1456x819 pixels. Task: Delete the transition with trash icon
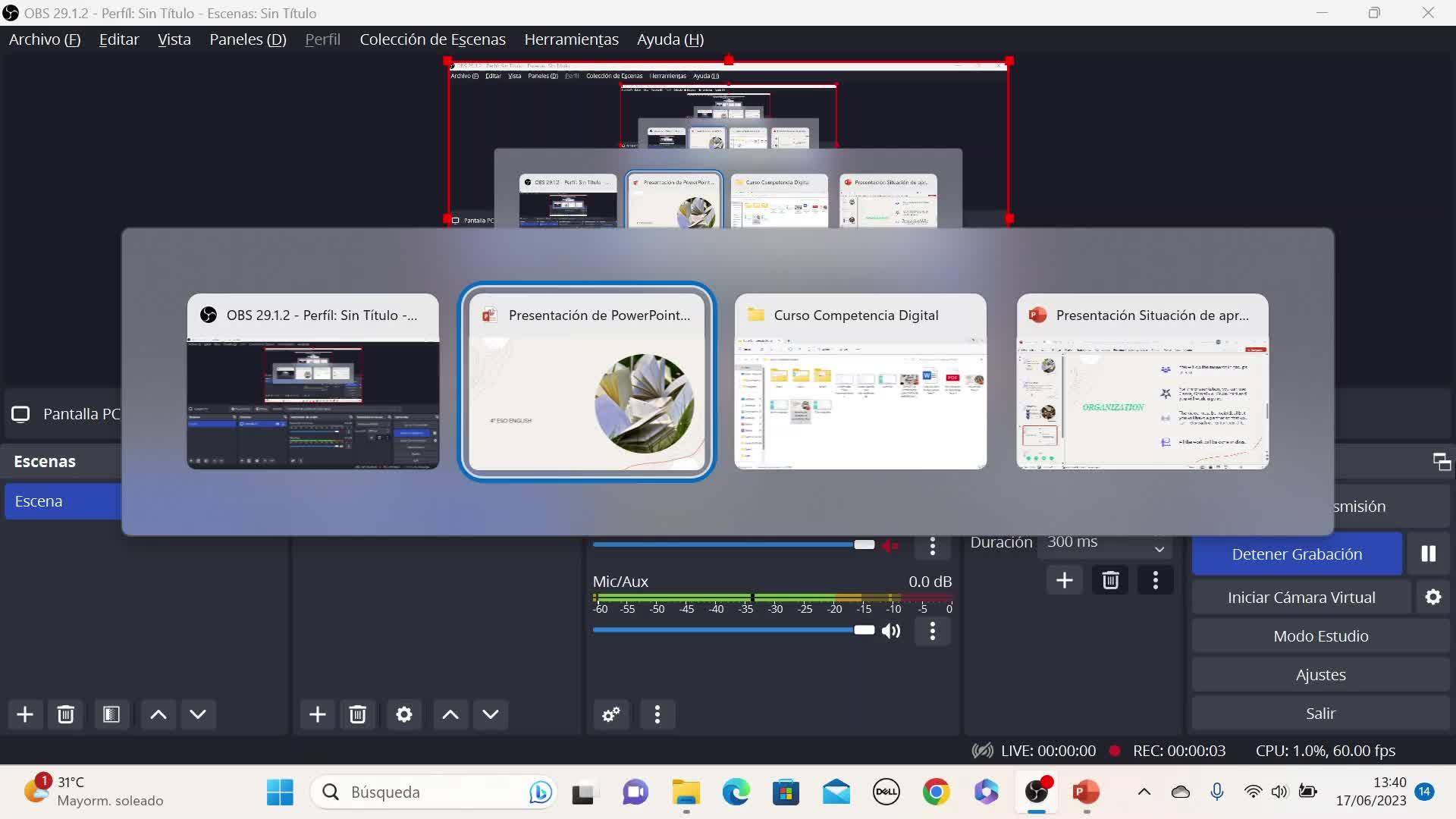pos(1110,581)
